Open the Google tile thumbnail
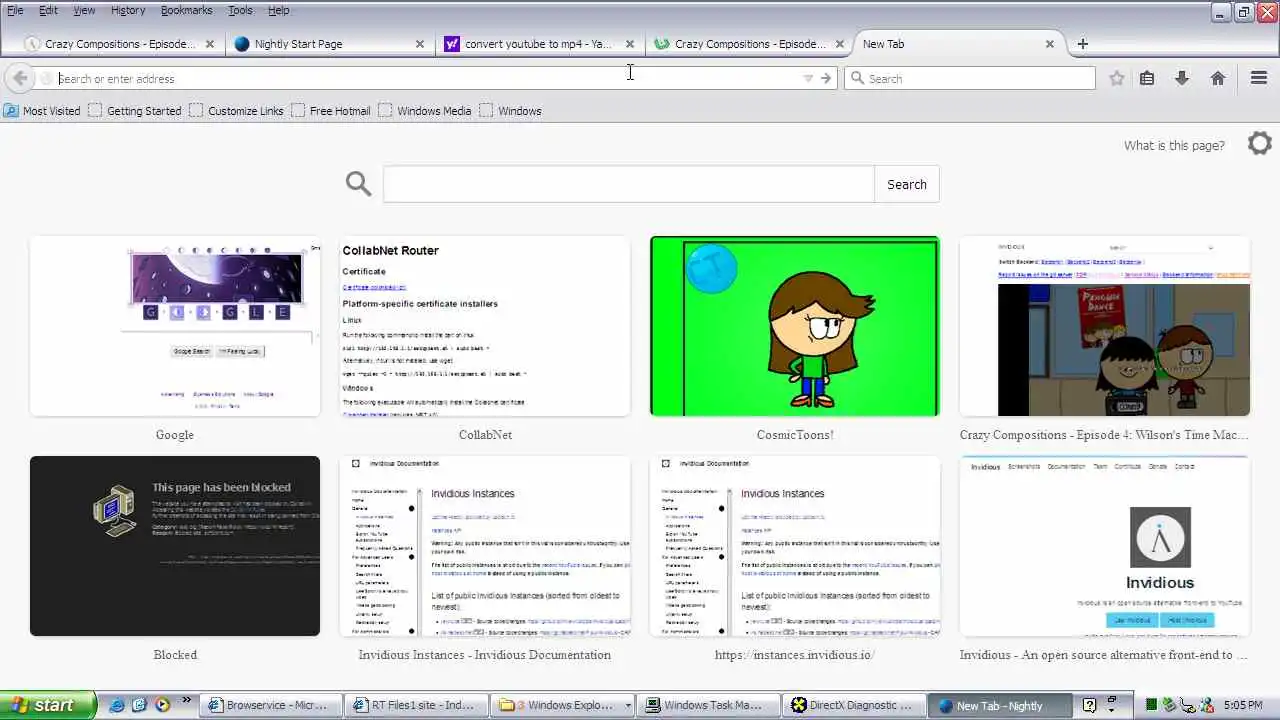The image size is (1280, 720). pyautogui.click(x=175, y=326)
